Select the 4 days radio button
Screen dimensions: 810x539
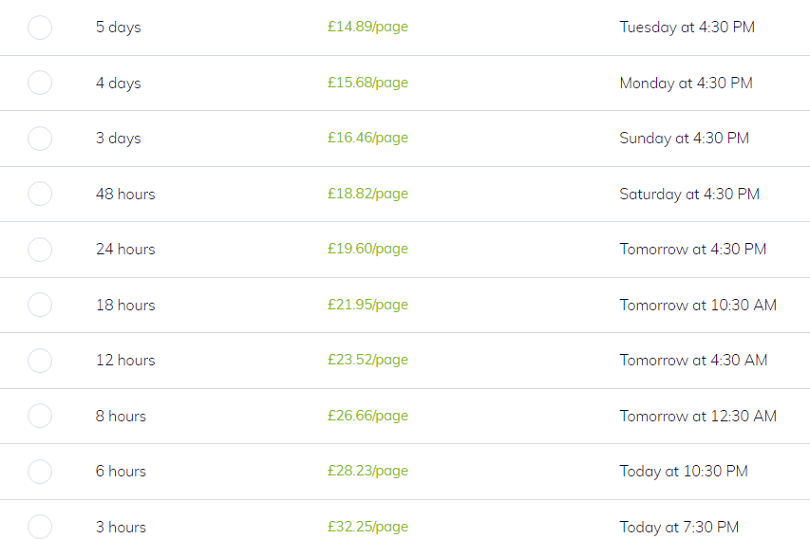click(x=40, y=83)
